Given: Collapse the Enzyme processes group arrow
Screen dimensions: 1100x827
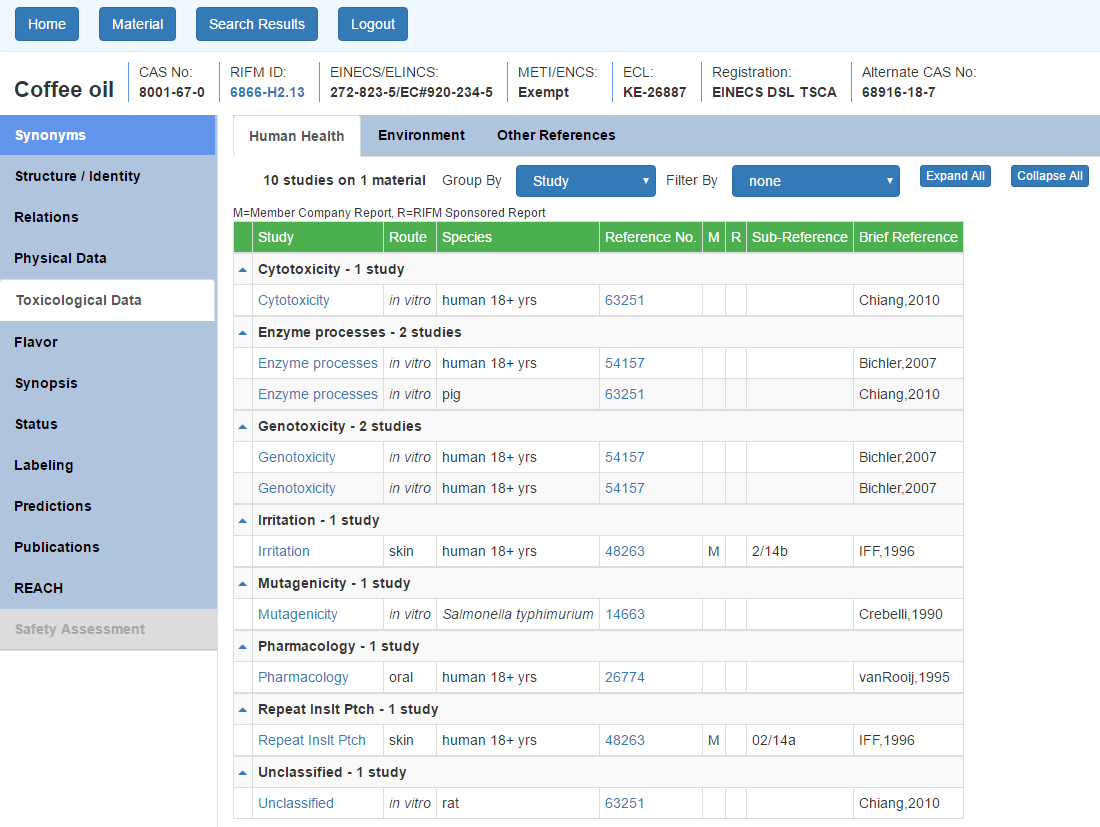Looking at the screenshot, I should (x=243, y=332).
